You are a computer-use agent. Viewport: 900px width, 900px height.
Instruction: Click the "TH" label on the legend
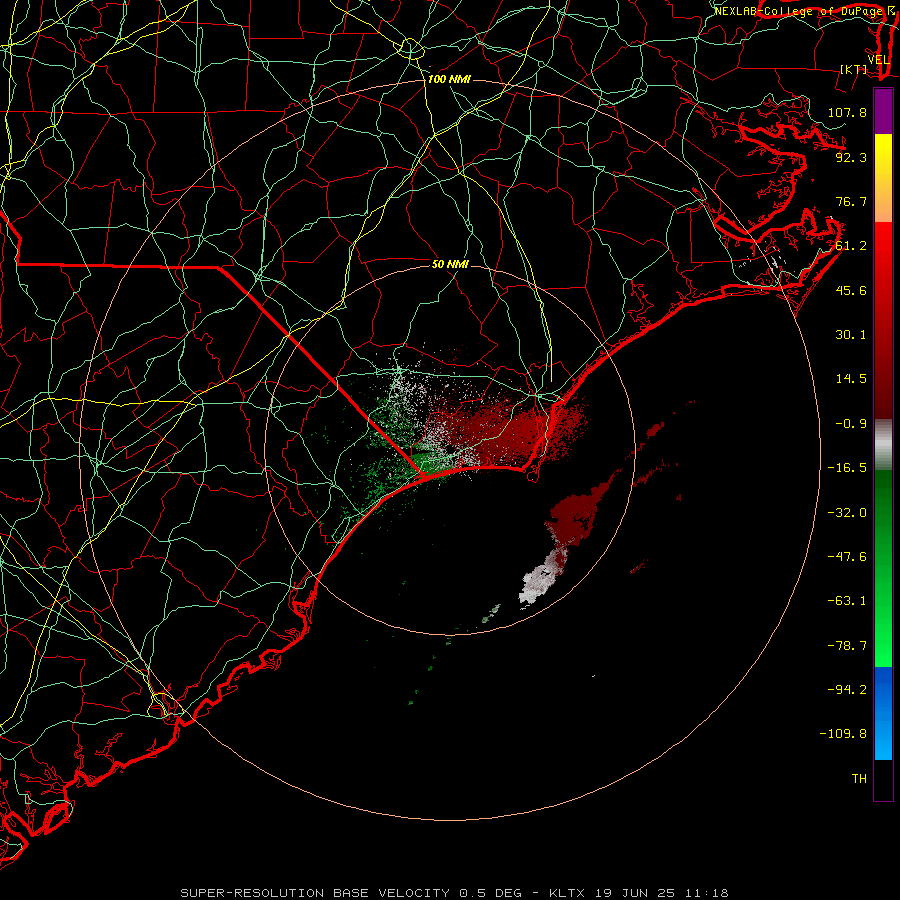(859, 779)
